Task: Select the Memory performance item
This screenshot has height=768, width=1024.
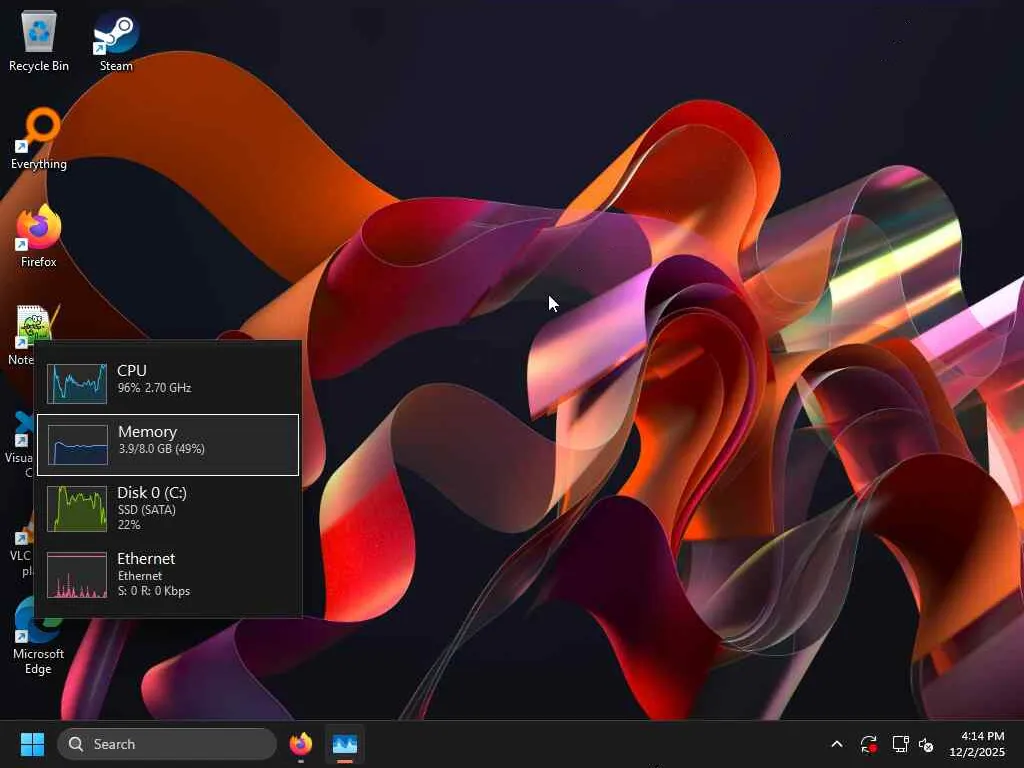Action: coord(168,445)
